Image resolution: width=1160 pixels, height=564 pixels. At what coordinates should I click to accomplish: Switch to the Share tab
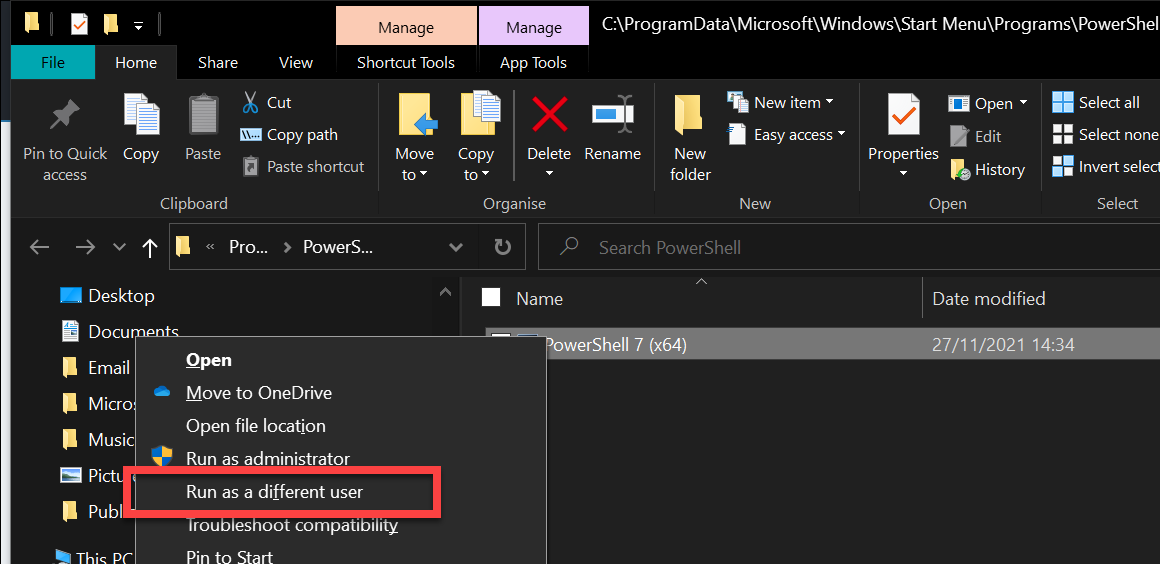point(218,63)
